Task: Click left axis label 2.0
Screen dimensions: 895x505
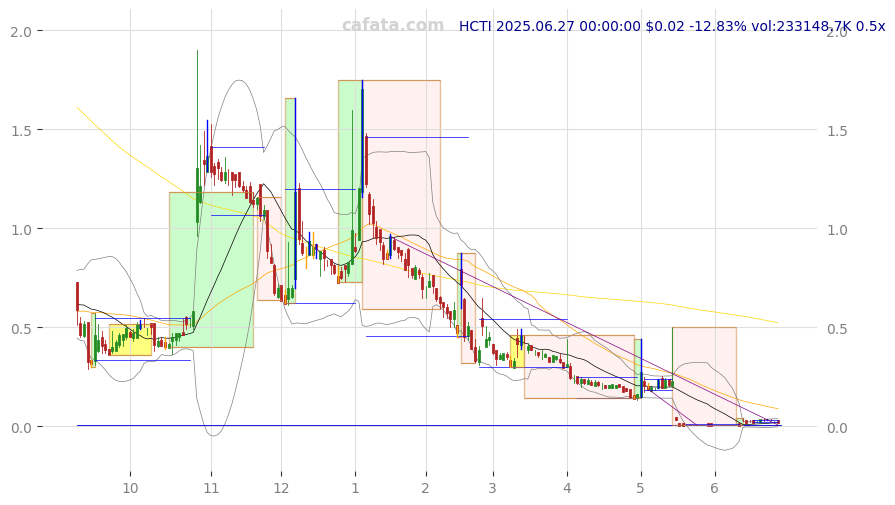Action: click(x=21, y=31)
